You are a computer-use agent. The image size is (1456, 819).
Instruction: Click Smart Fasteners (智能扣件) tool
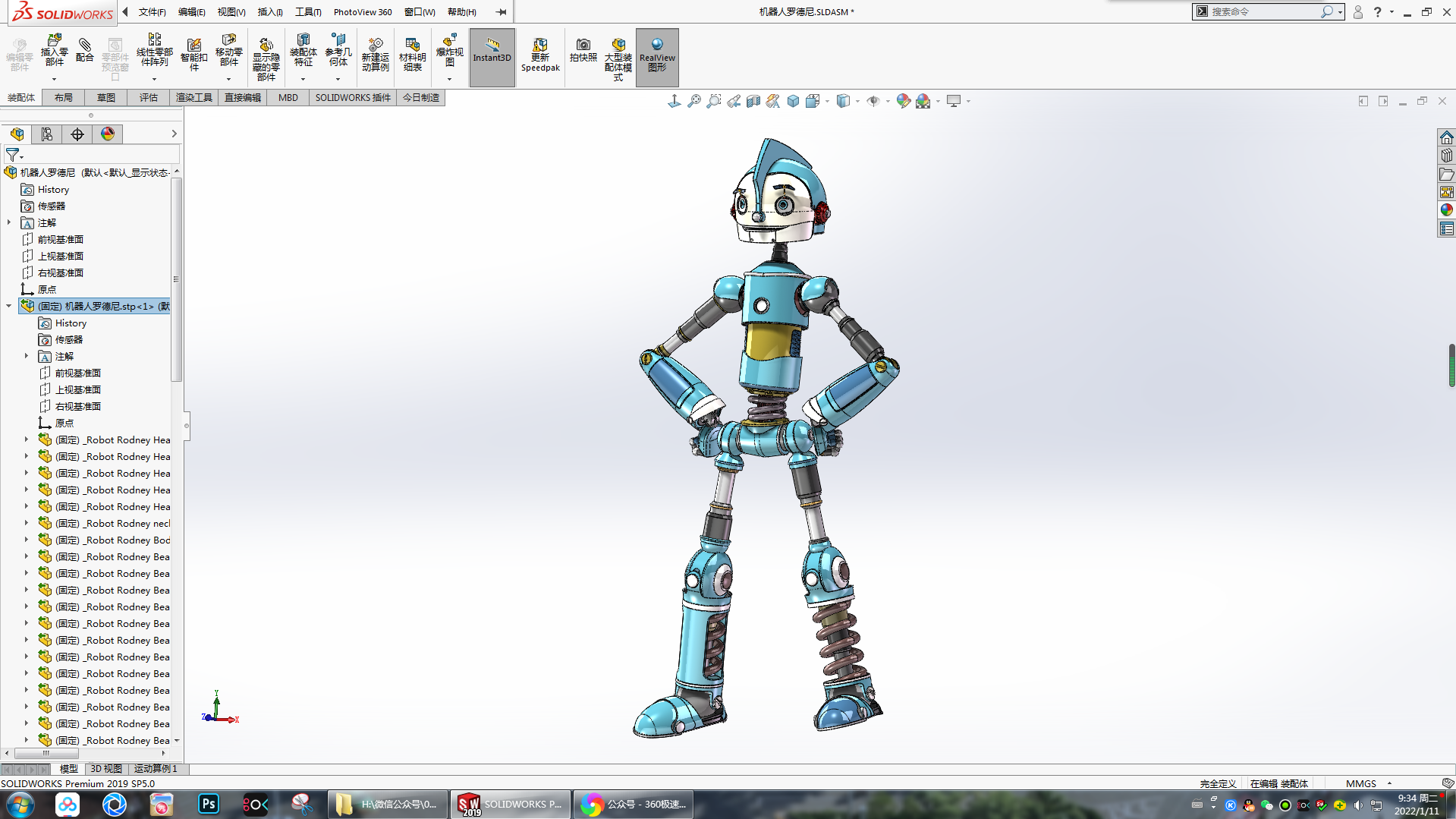point(194,55)
